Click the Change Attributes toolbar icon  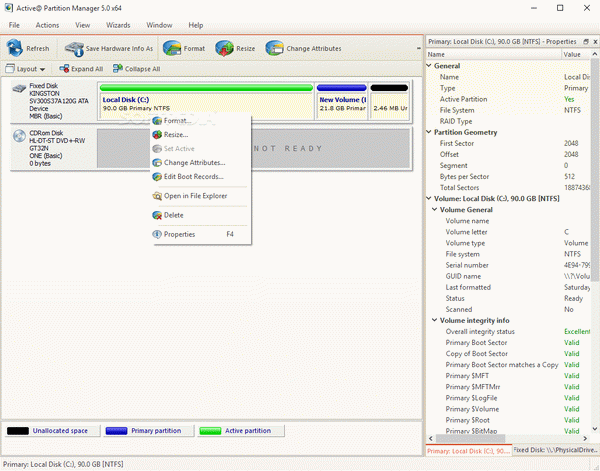(274, 49)
